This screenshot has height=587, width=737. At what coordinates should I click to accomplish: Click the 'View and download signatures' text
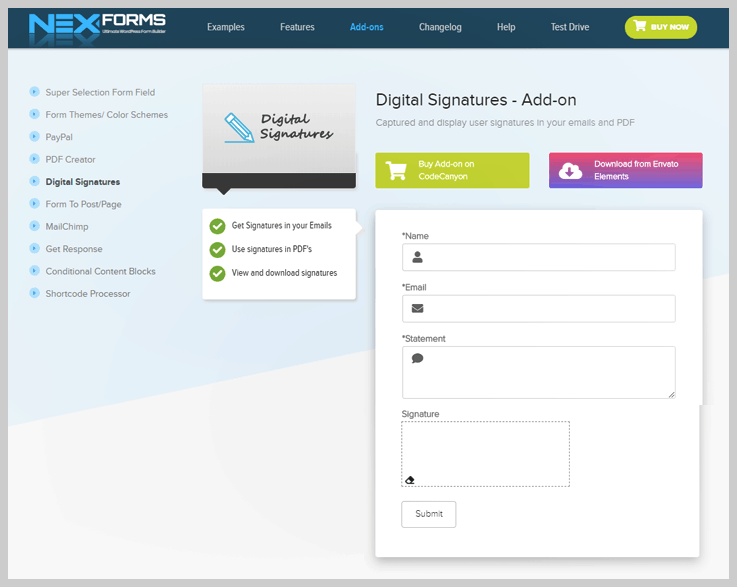point(284,273)
